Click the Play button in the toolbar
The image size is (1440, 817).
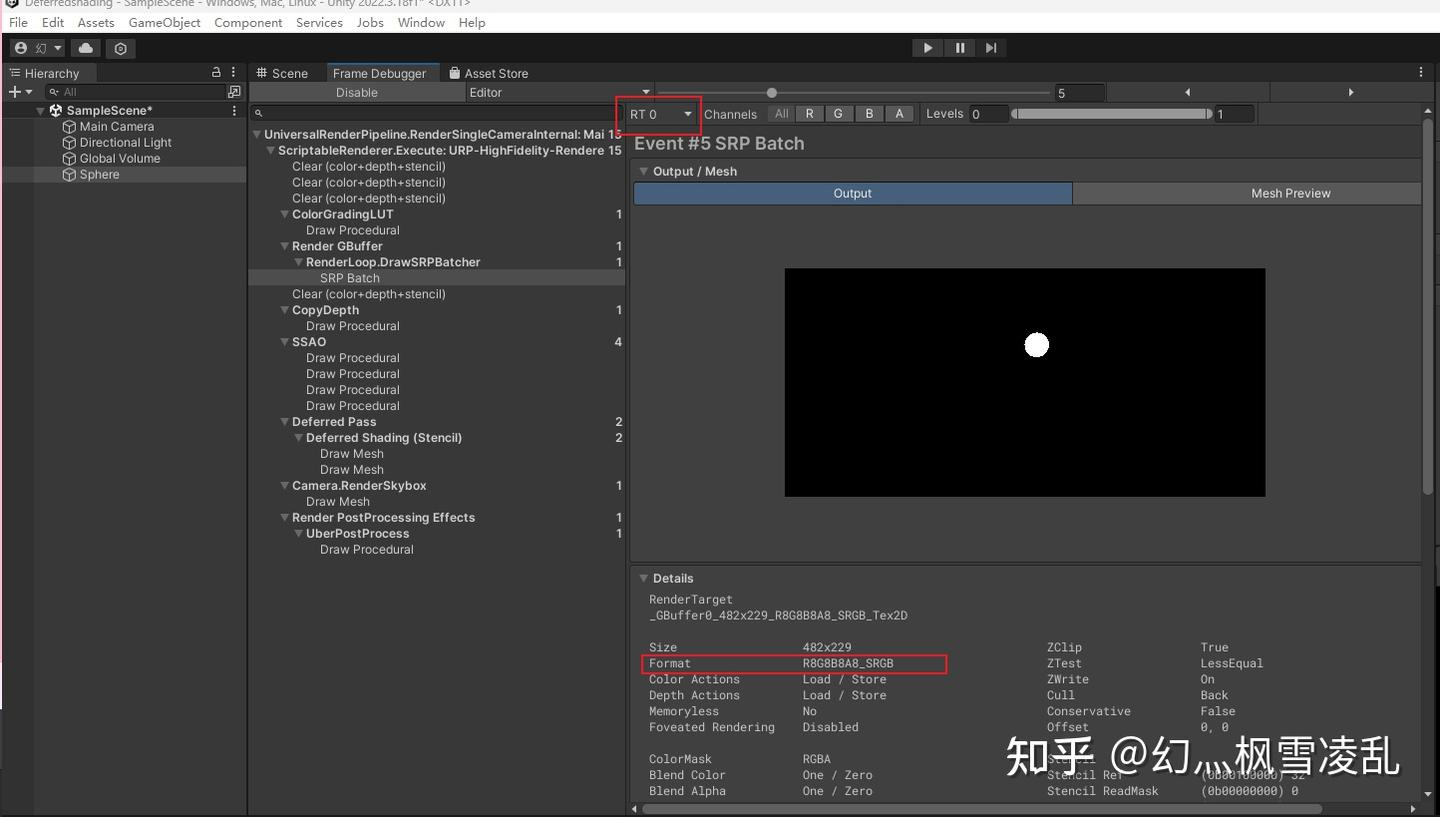click(x=928, y=48)
